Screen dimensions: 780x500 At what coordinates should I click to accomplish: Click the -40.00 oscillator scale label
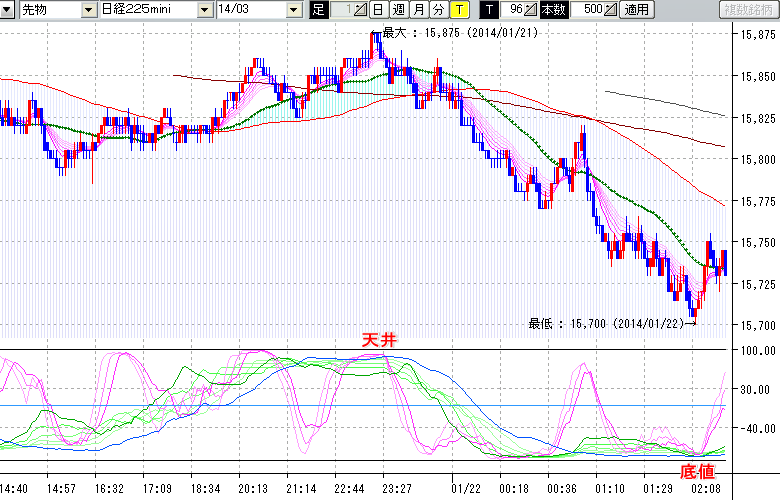[758, 428]
